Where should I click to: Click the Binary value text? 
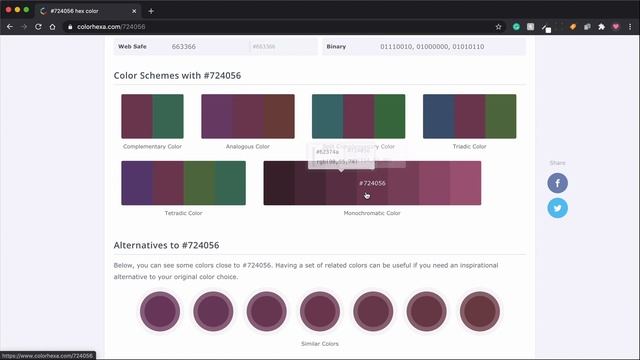point(432,47)
